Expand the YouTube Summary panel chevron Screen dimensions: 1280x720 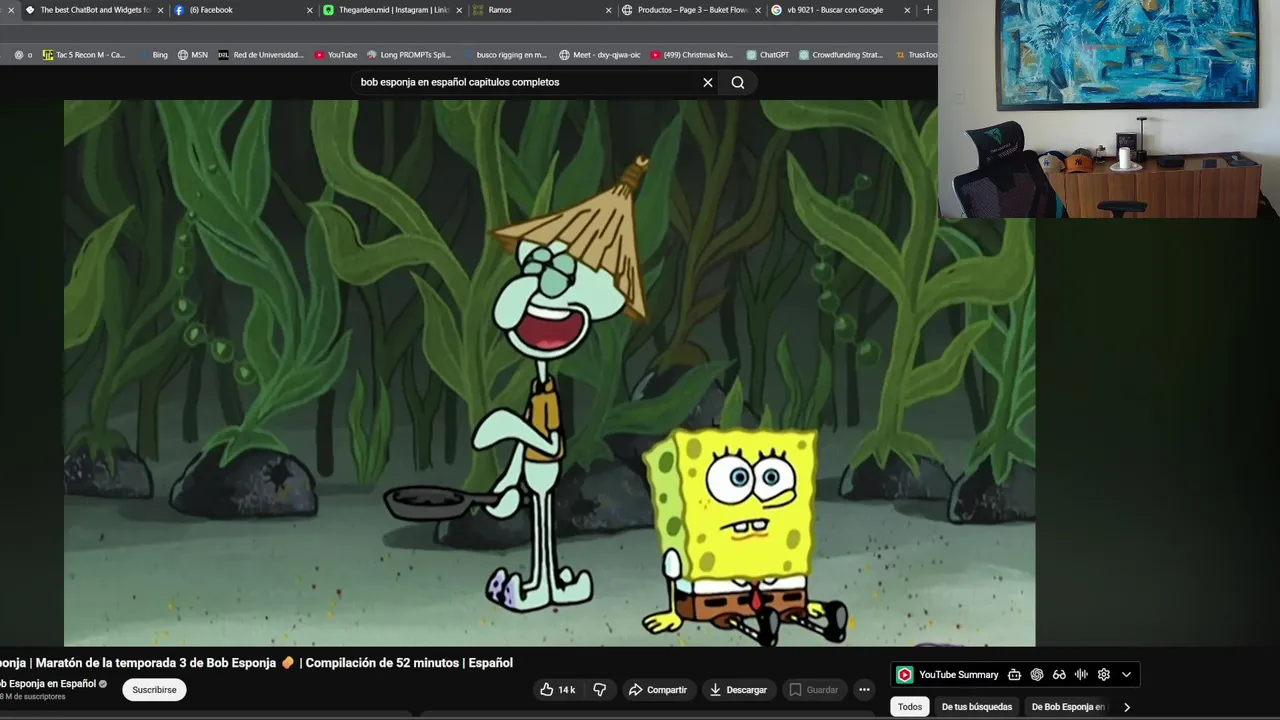tap(1126, 675)
